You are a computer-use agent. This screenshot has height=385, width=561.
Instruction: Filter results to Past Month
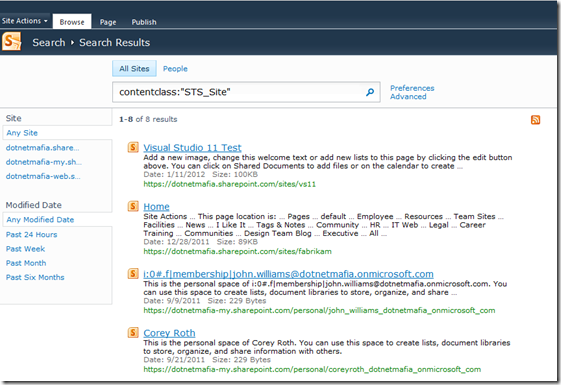(x=26, y=263)
